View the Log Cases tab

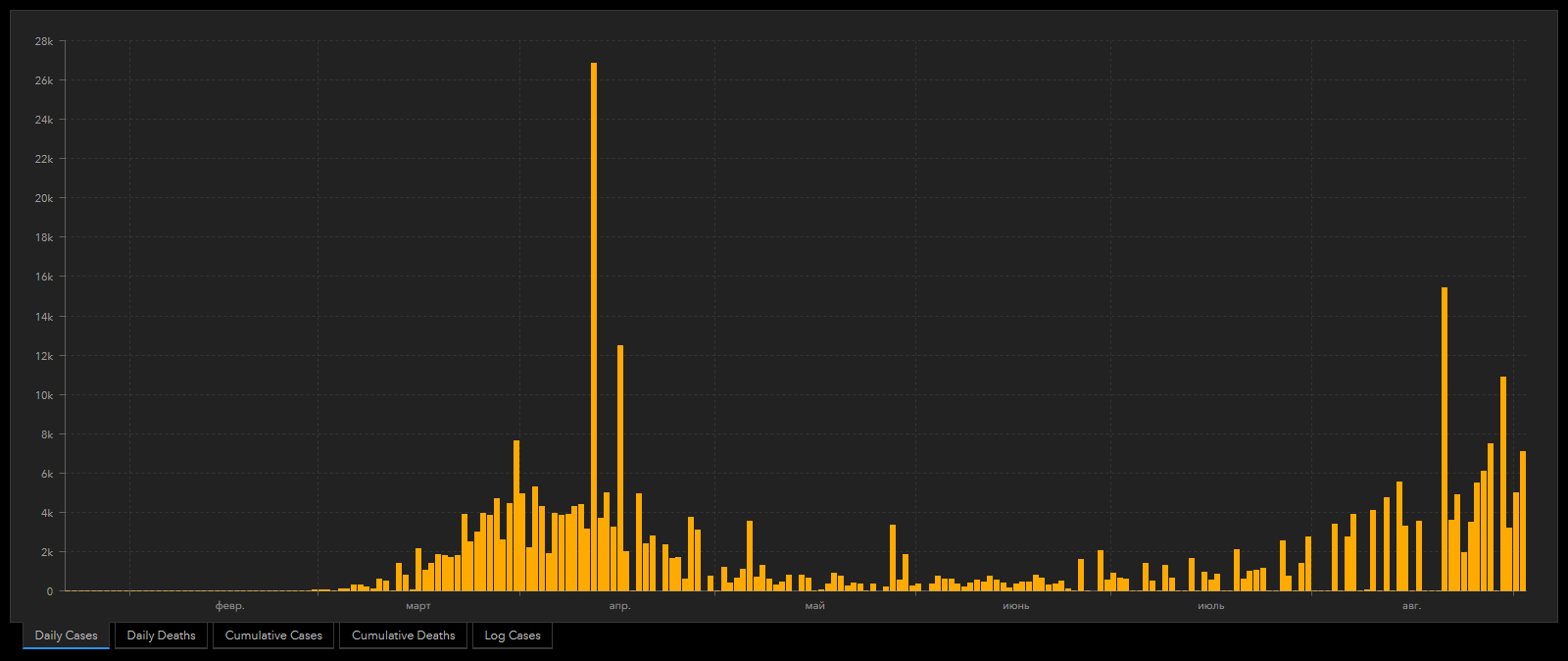click(x=513, y=636)
